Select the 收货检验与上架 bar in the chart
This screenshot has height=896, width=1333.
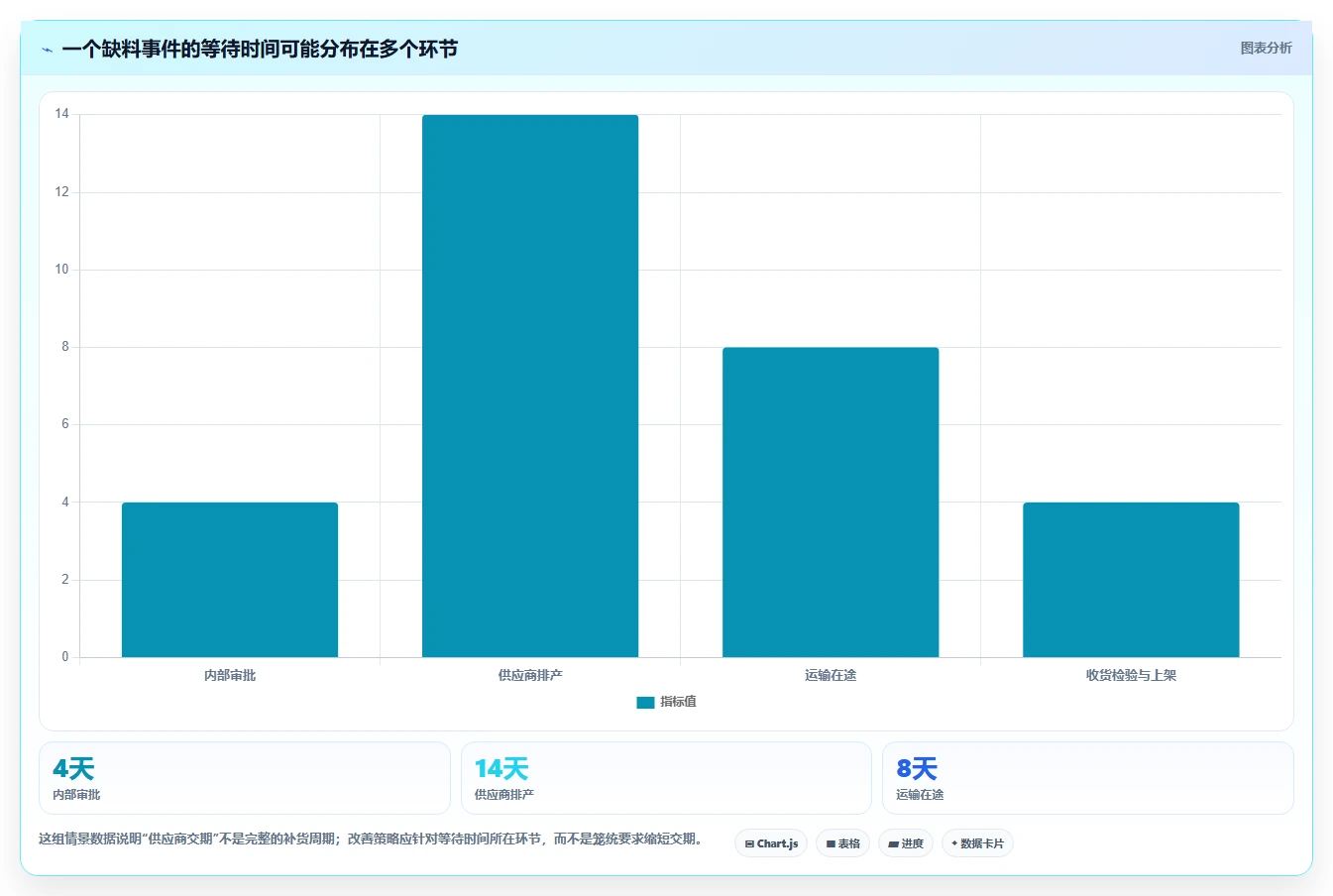(1131, 580)
